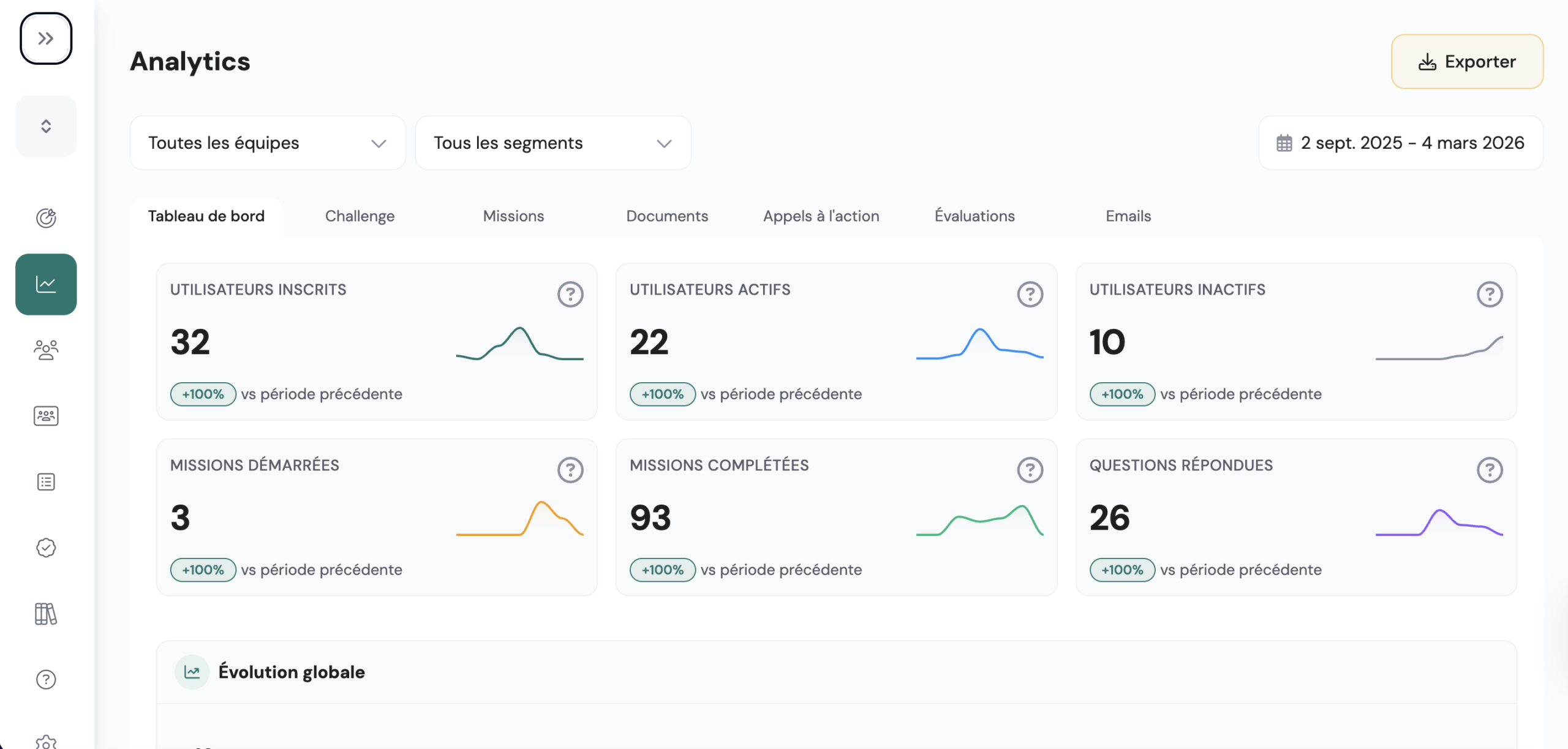Switch to the Challenge tab
Viewport: 1568px width, 749px height.
tap(360, 216)
